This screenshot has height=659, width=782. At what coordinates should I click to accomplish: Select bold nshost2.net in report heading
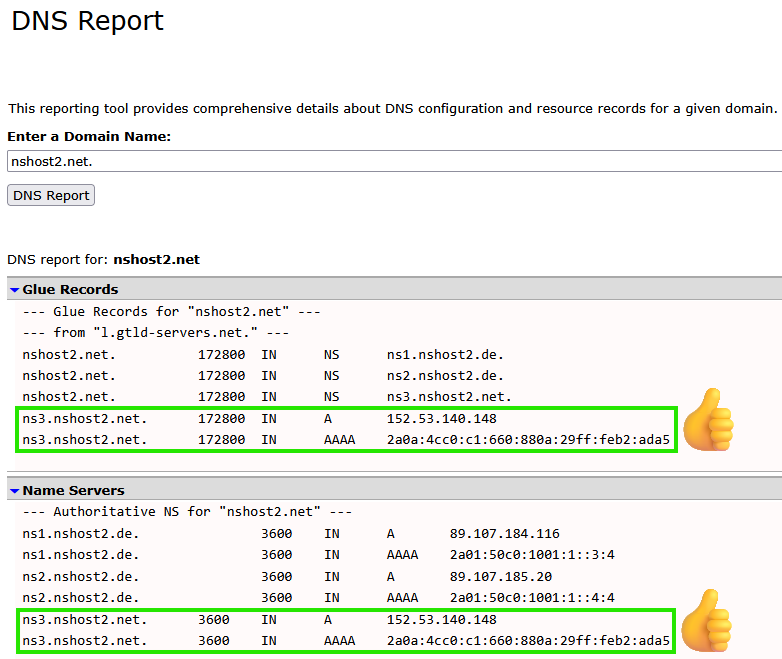[x=157, y=259]
